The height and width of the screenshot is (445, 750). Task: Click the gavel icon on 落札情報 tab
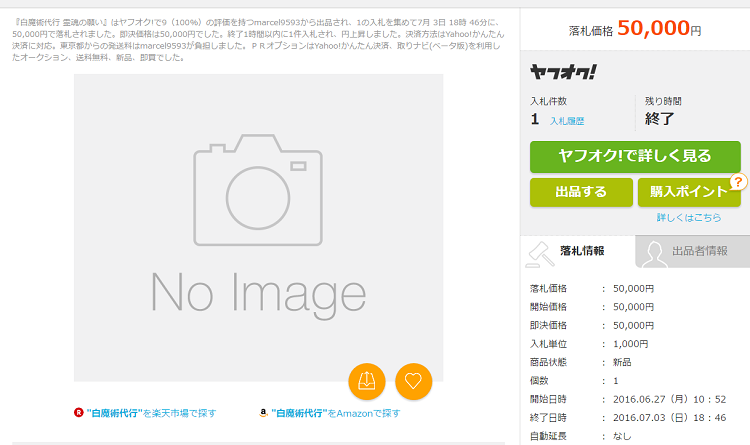tap(541, 252)
